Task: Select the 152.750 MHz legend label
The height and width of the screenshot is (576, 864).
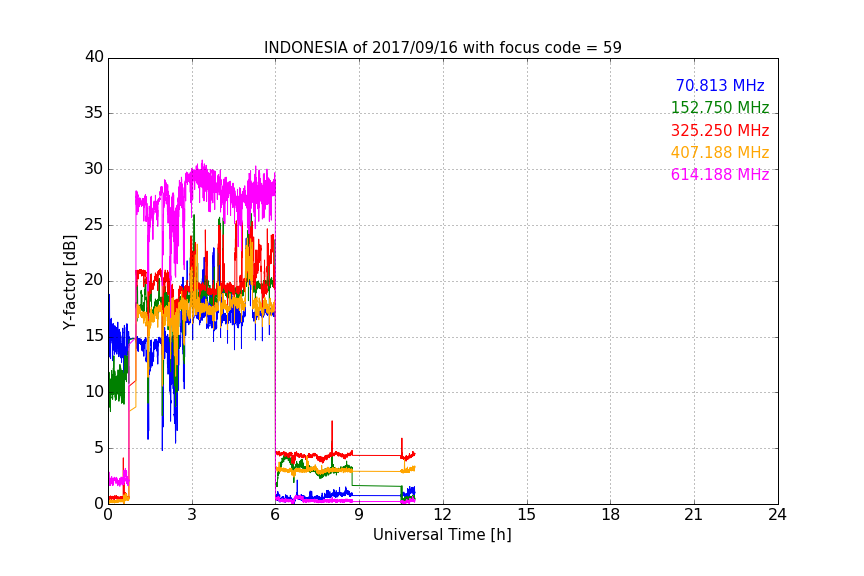Action: 720,107
